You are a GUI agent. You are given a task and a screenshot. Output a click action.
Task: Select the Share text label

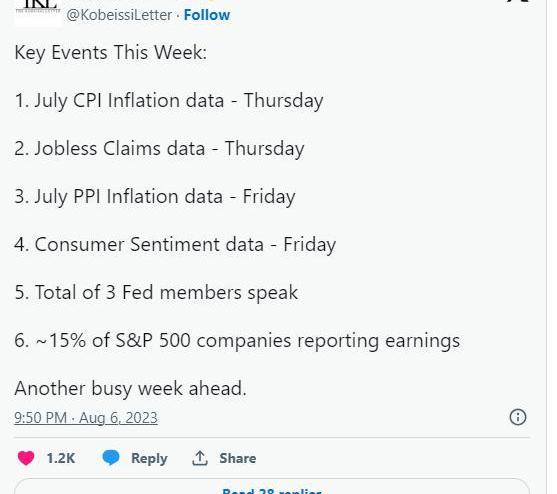point(238,458)
